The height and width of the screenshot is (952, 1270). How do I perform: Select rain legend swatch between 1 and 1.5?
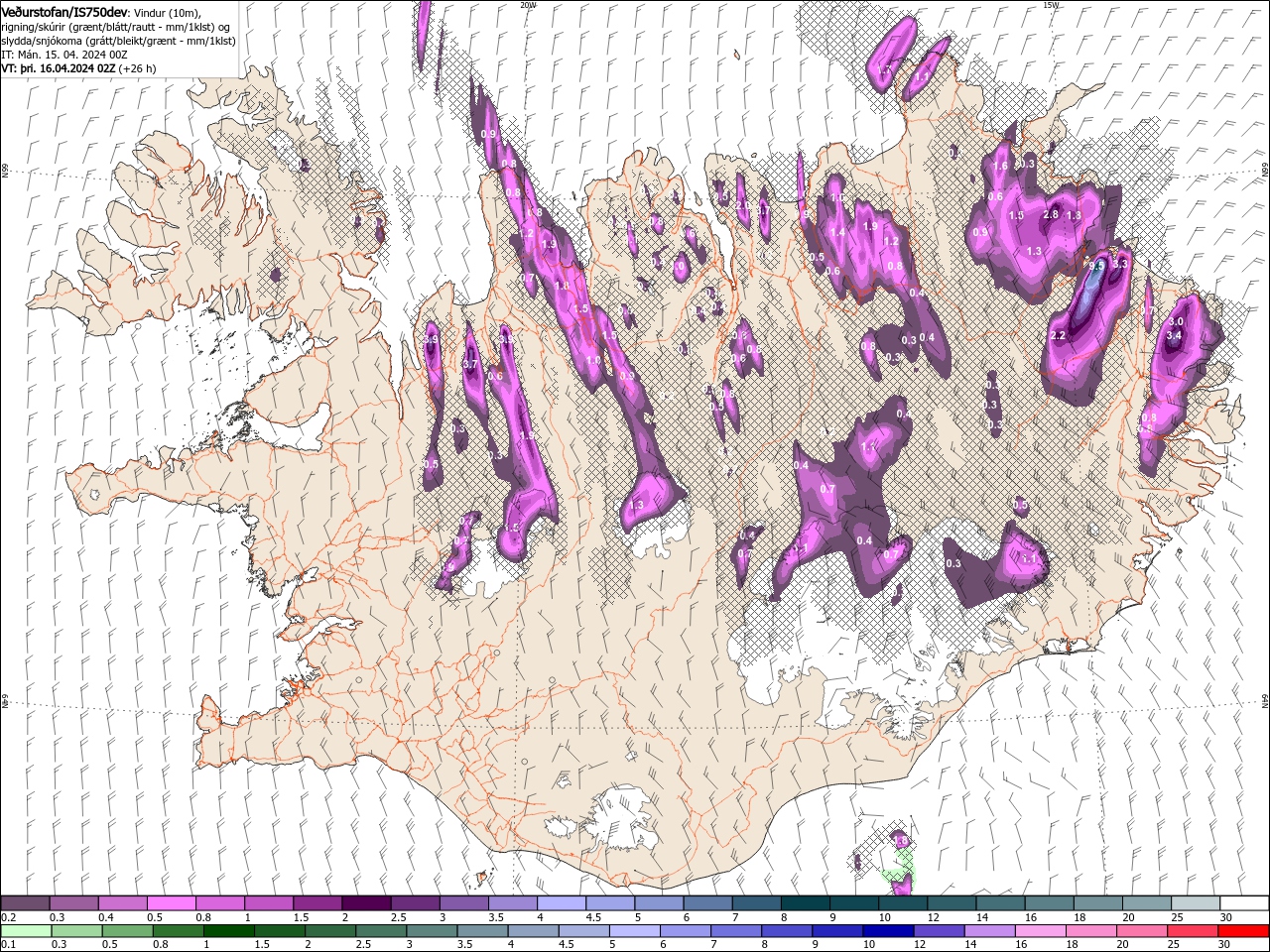(229, 931)
